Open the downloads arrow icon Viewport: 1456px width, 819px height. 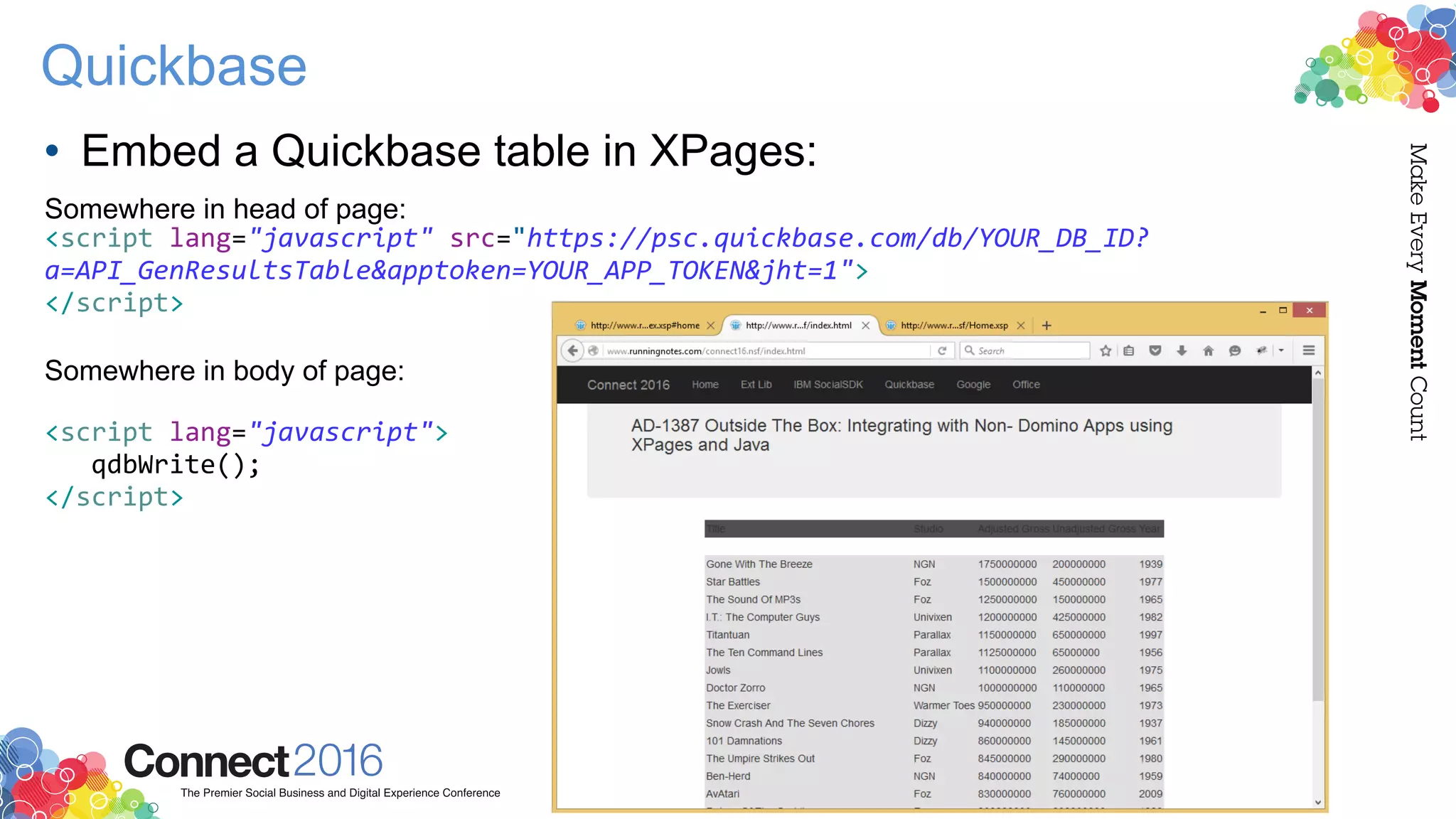click(x=1182, y=350)
